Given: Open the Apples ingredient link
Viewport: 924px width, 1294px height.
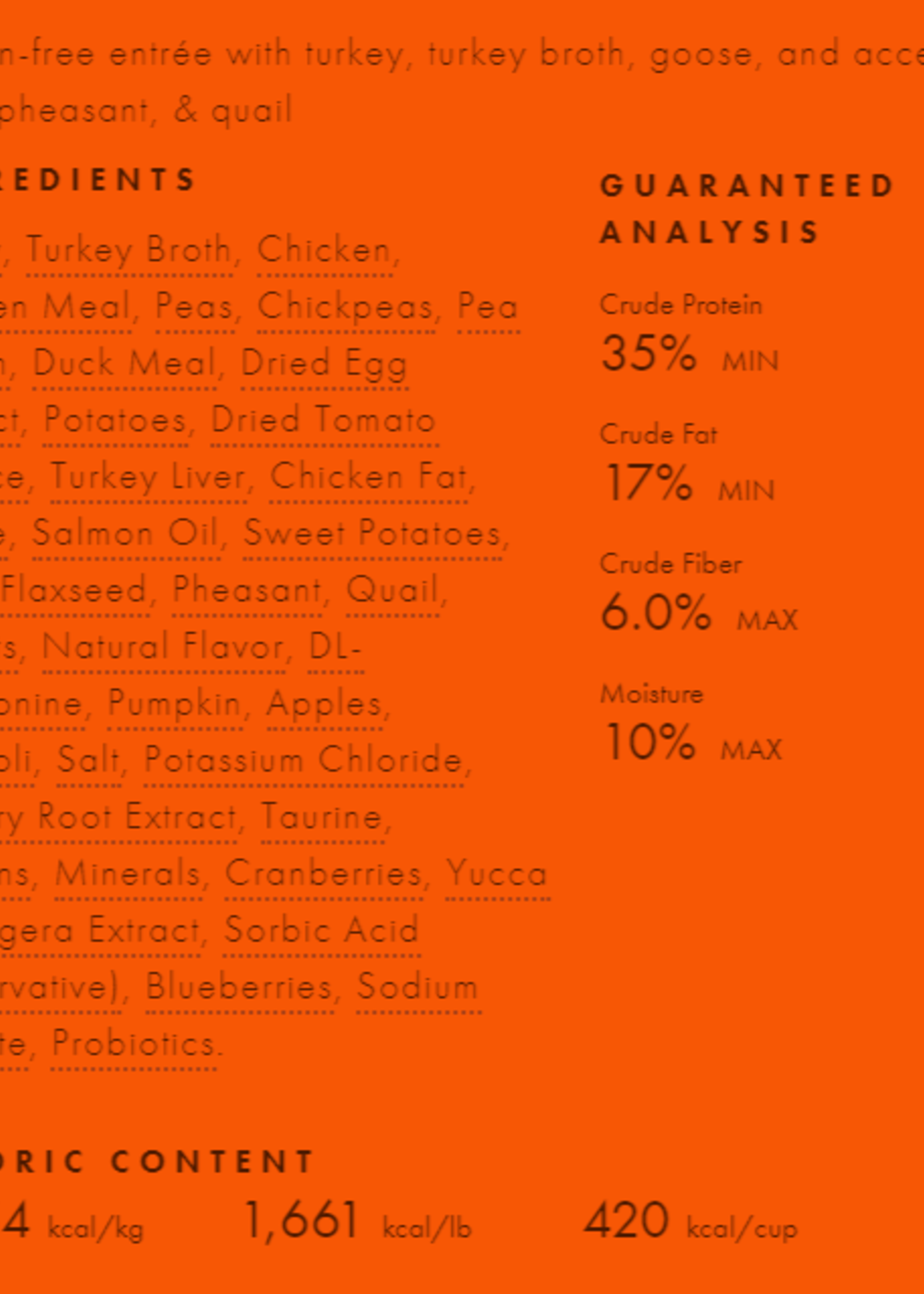Looking at the screenshot, I should coord(324,704).
